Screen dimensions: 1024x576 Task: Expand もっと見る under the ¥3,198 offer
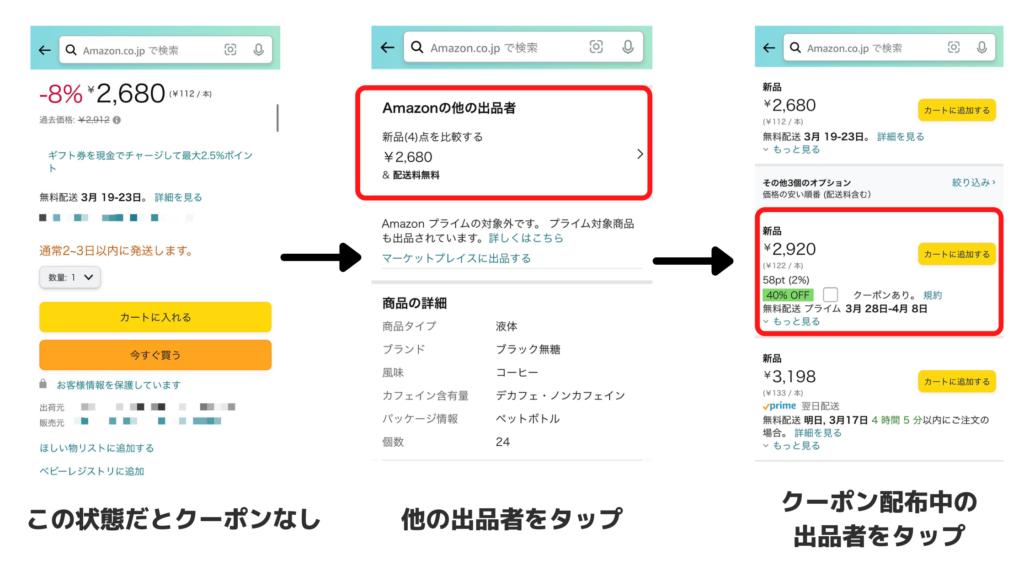[792, 445]
